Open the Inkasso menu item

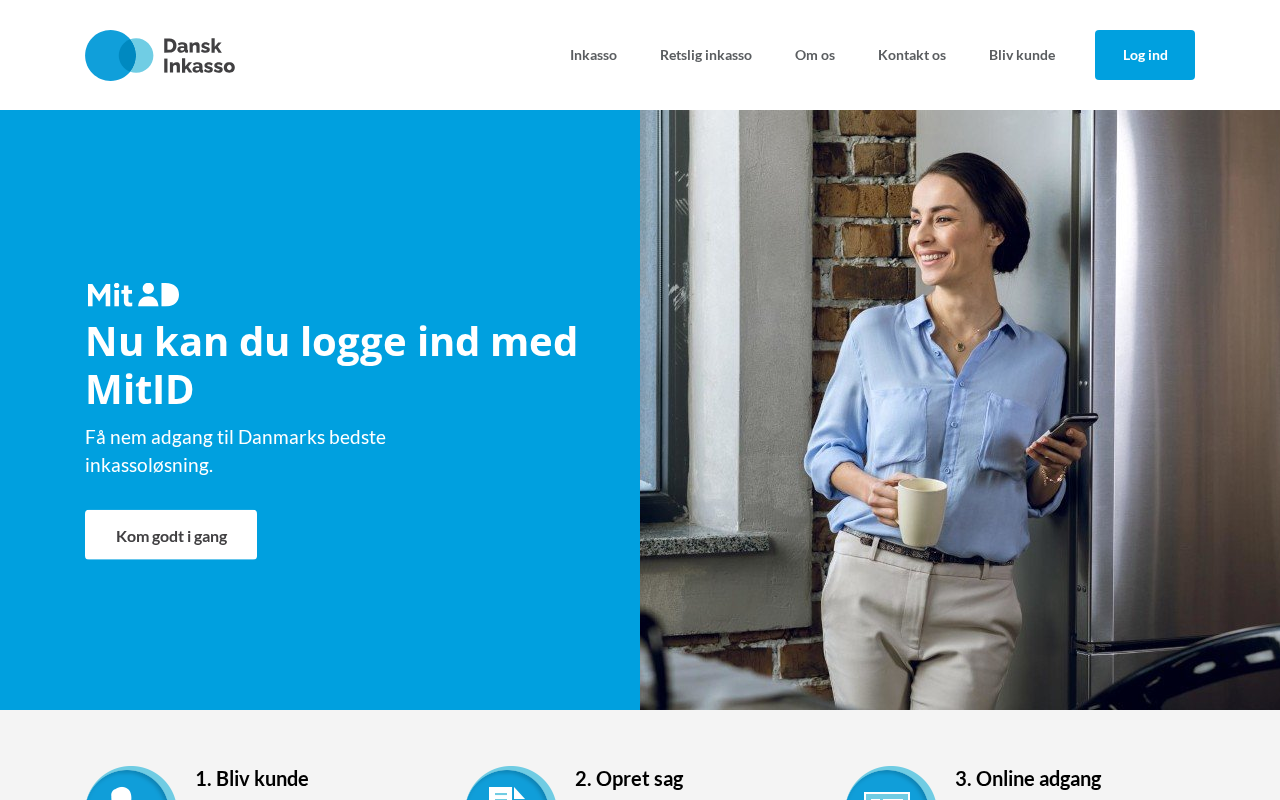pos(593,55)
